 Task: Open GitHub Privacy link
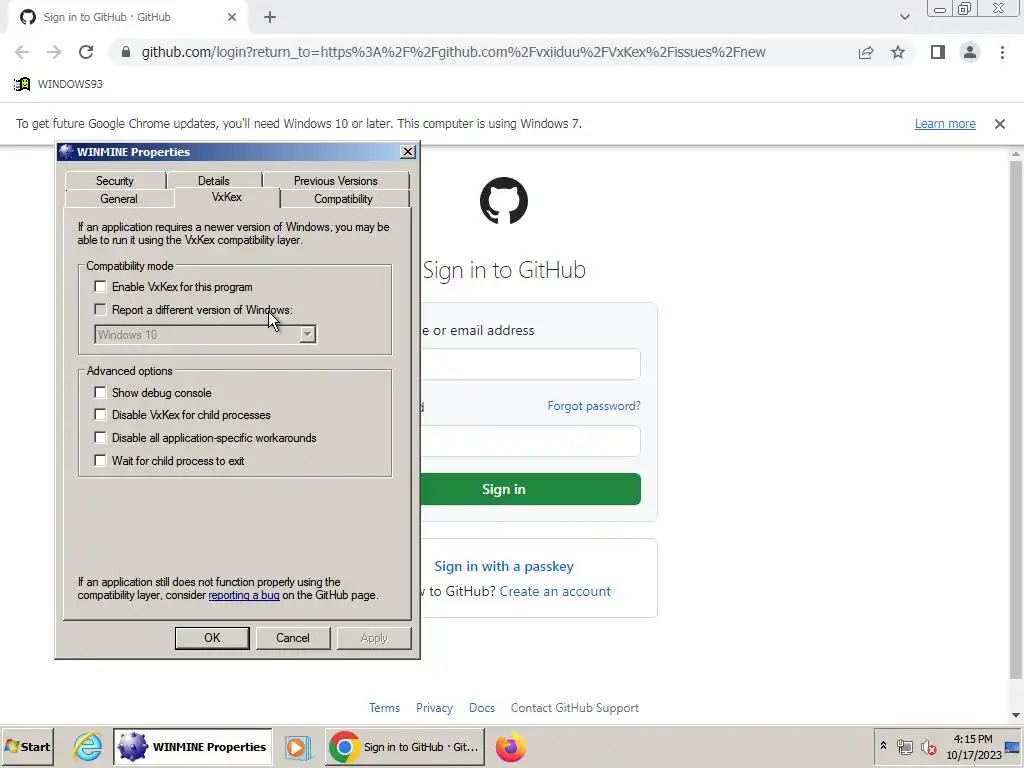click(434, 708)
